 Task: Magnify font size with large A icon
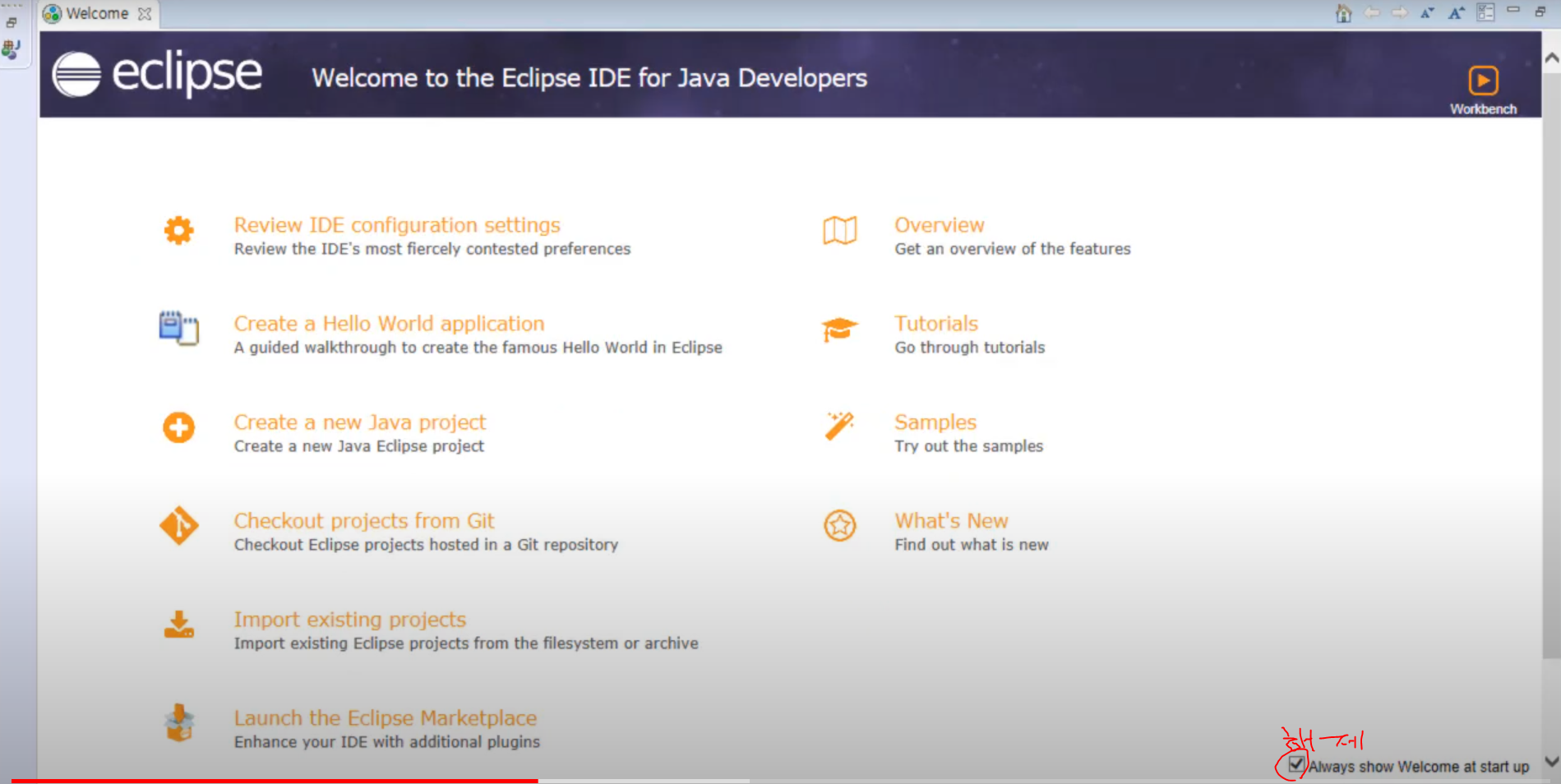(1457, 12)
